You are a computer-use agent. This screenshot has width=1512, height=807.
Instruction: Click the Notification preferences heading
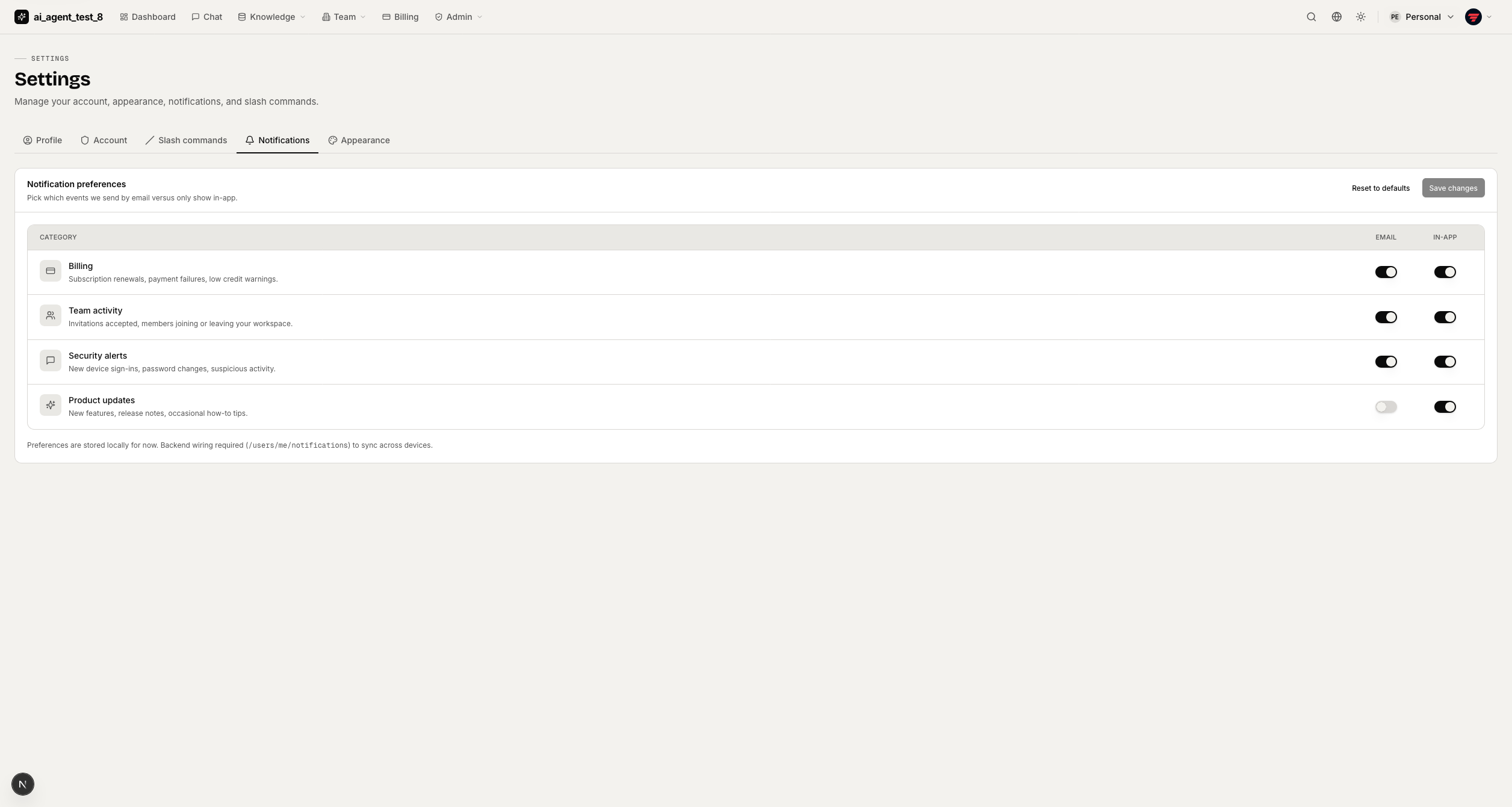pyautogui.click(x=76, y=184)
